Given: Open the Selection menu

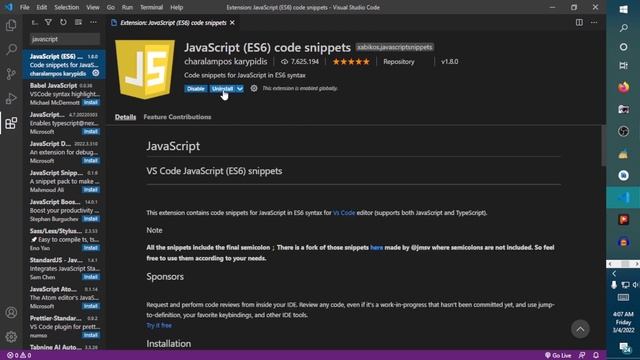Looking at the screenshot, I should 67,7.
